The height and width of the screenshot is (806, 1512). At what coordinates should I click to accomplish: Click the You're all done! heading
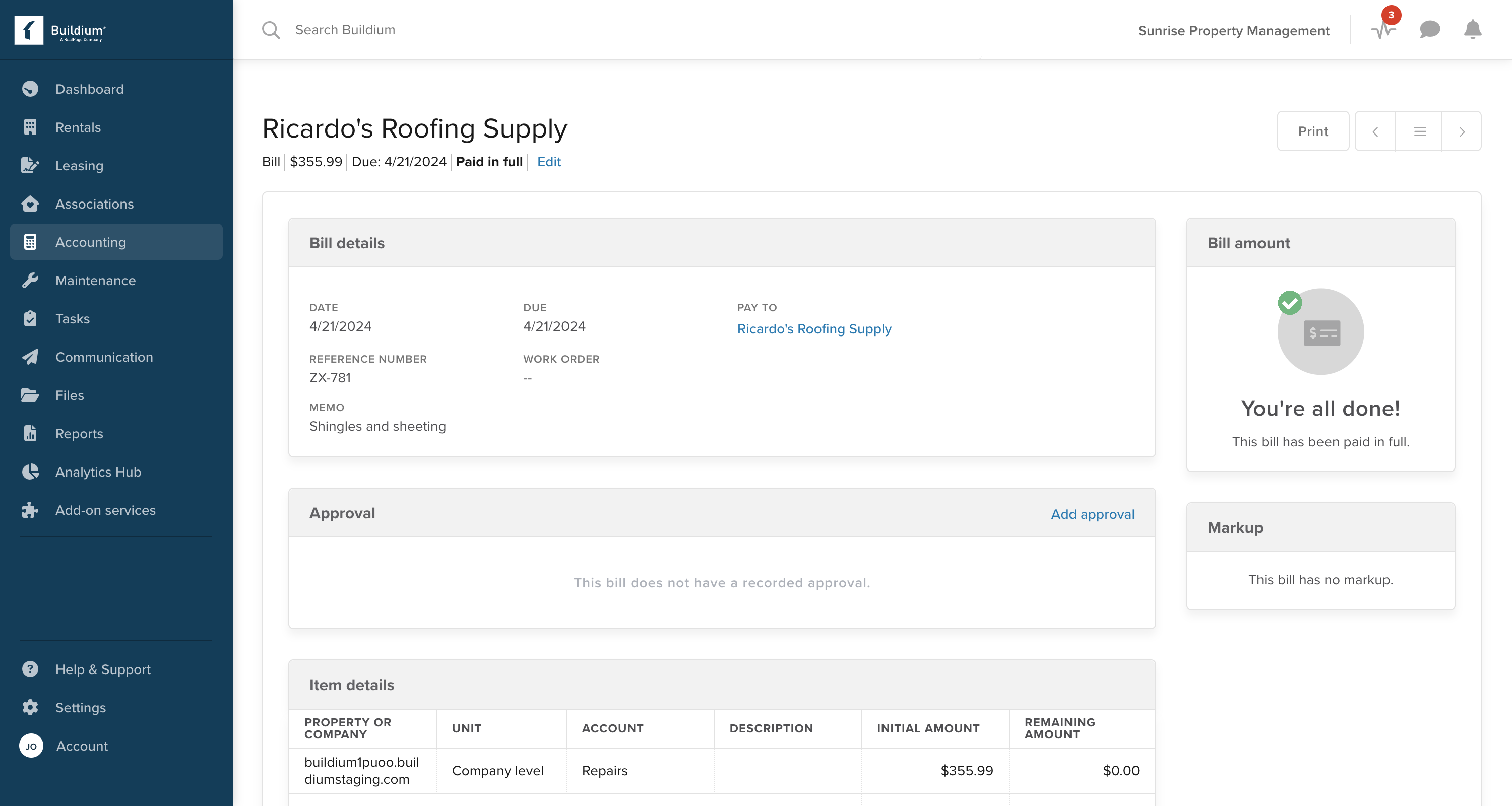click(x=1320, y=408)
